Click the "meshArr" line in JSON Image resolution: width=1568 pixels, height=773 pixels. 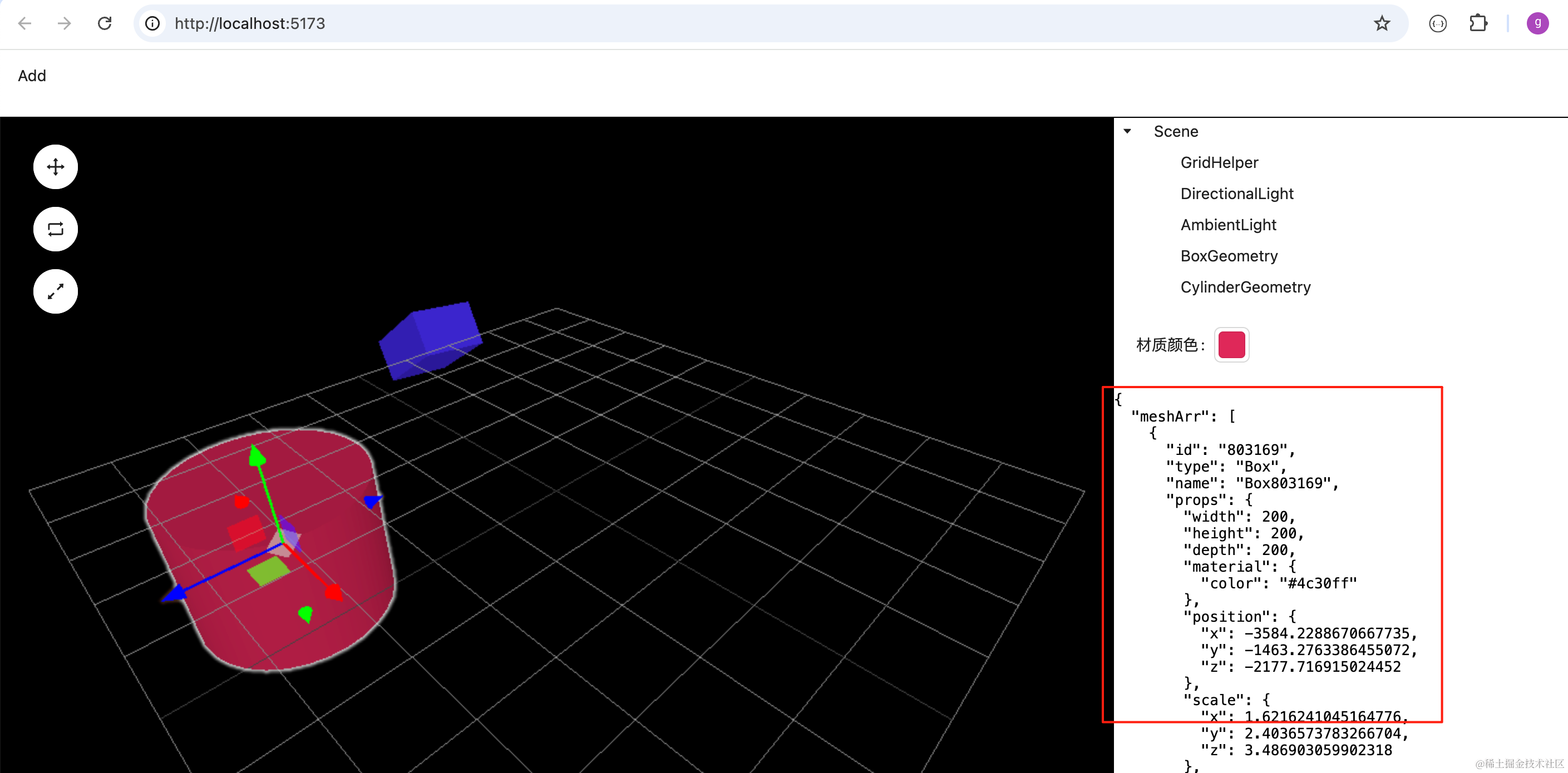coord(1183,417)
